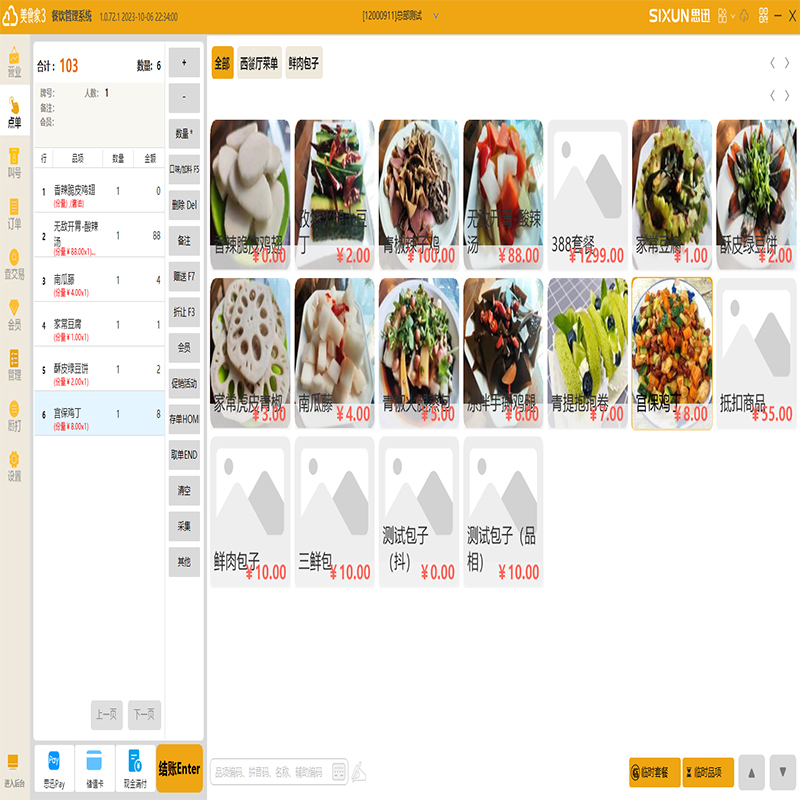
Task: Open the 营业 (business) sidebar icon
Action: pyautogui.click(x=14, y=61)
